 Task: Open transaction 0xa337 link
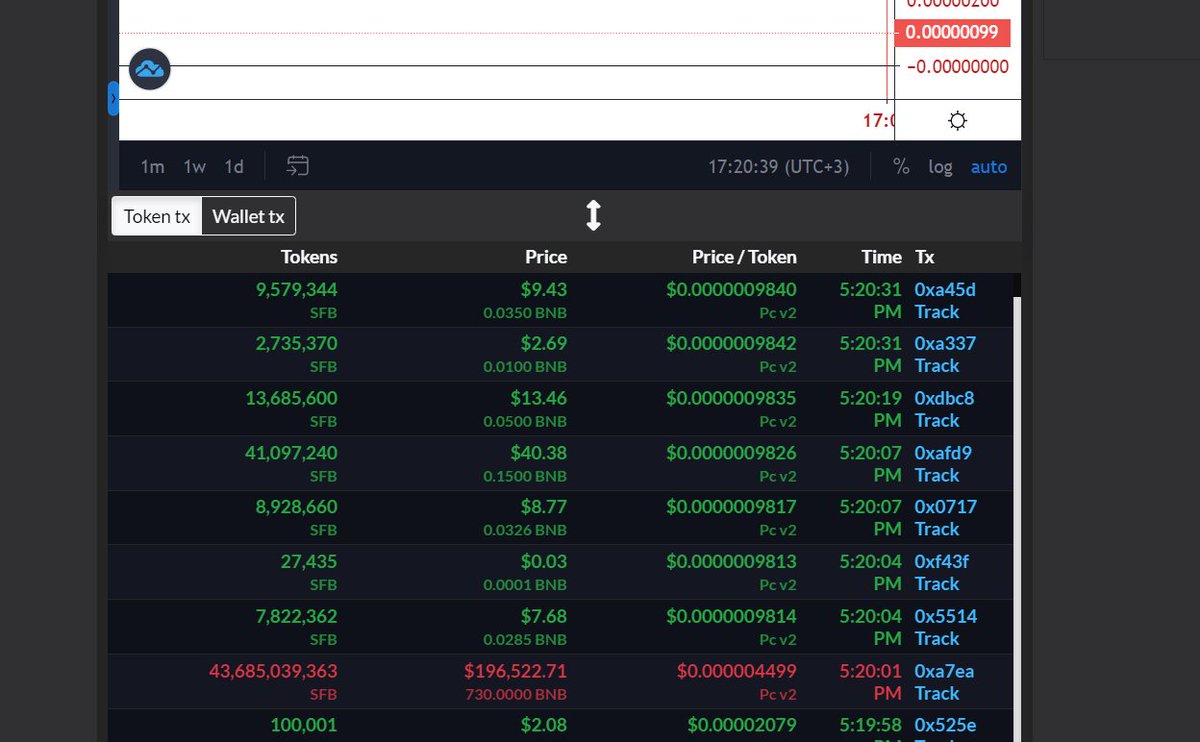click(x=945, y=344)
